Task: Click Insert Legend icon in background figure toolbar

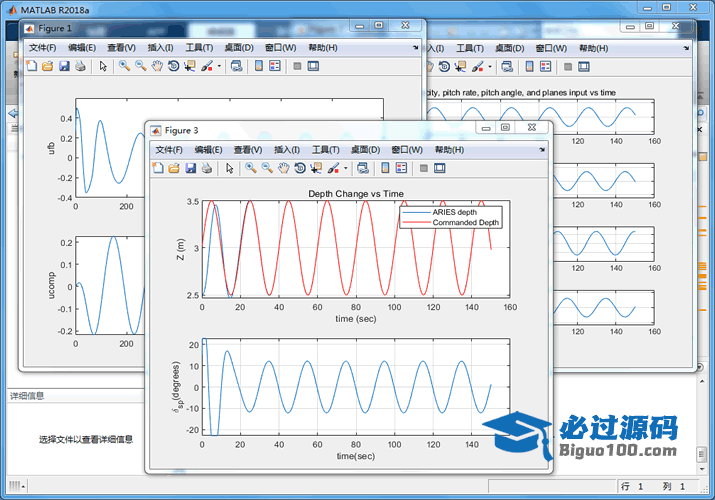Action: coord(545,67)
